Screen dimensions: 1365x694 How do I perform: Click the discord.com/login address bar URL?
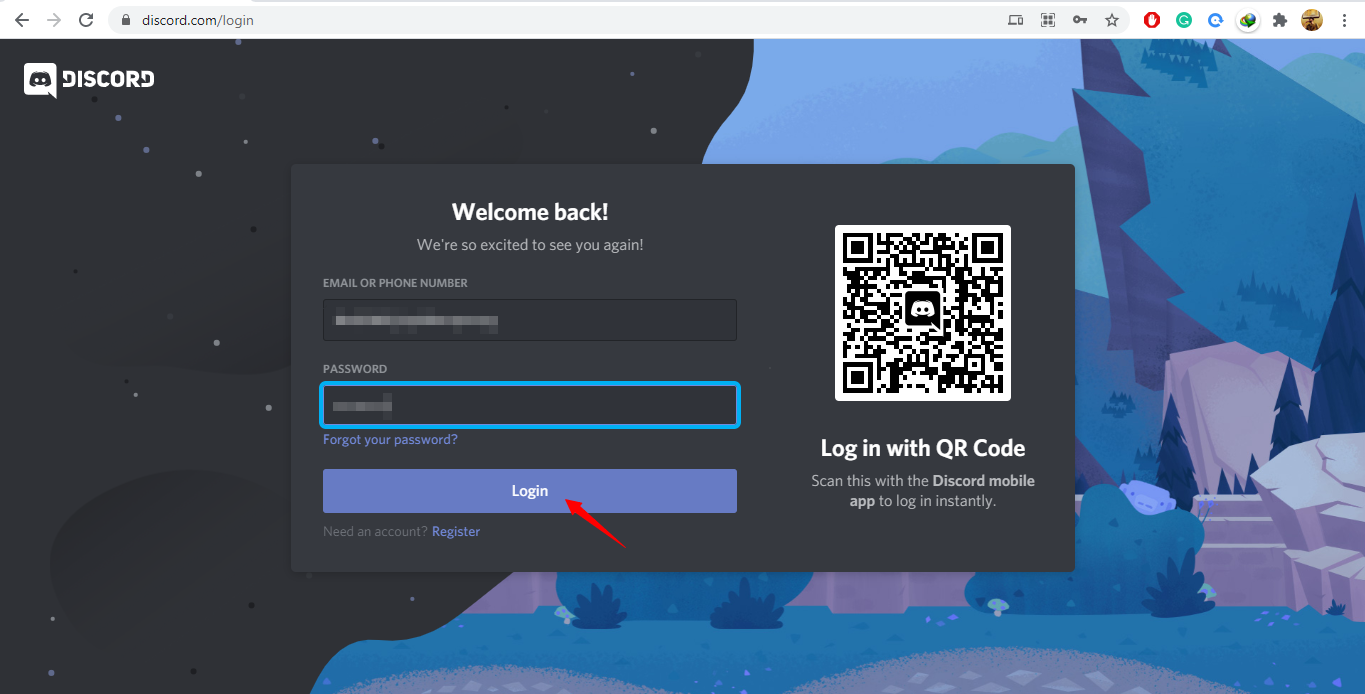(198, 20)
